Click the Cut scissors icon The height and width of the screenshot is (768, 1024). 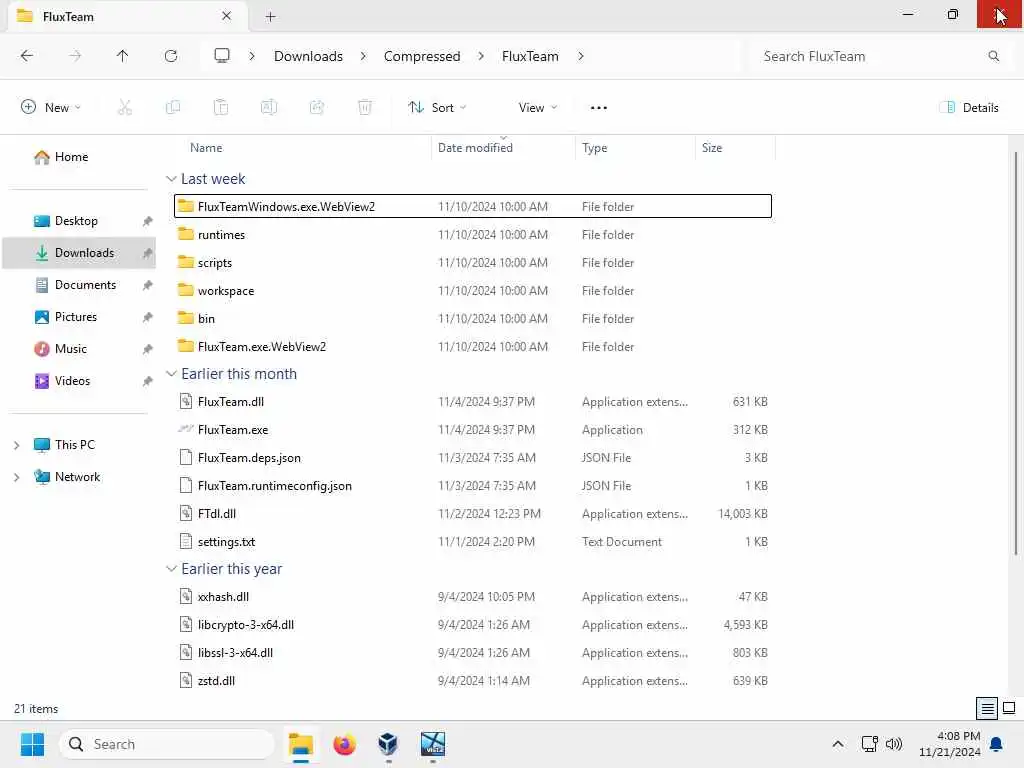(x=125, y=107)
